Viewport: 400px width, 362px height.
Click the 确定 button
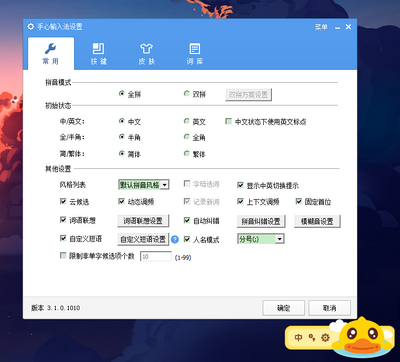[283, 308]
